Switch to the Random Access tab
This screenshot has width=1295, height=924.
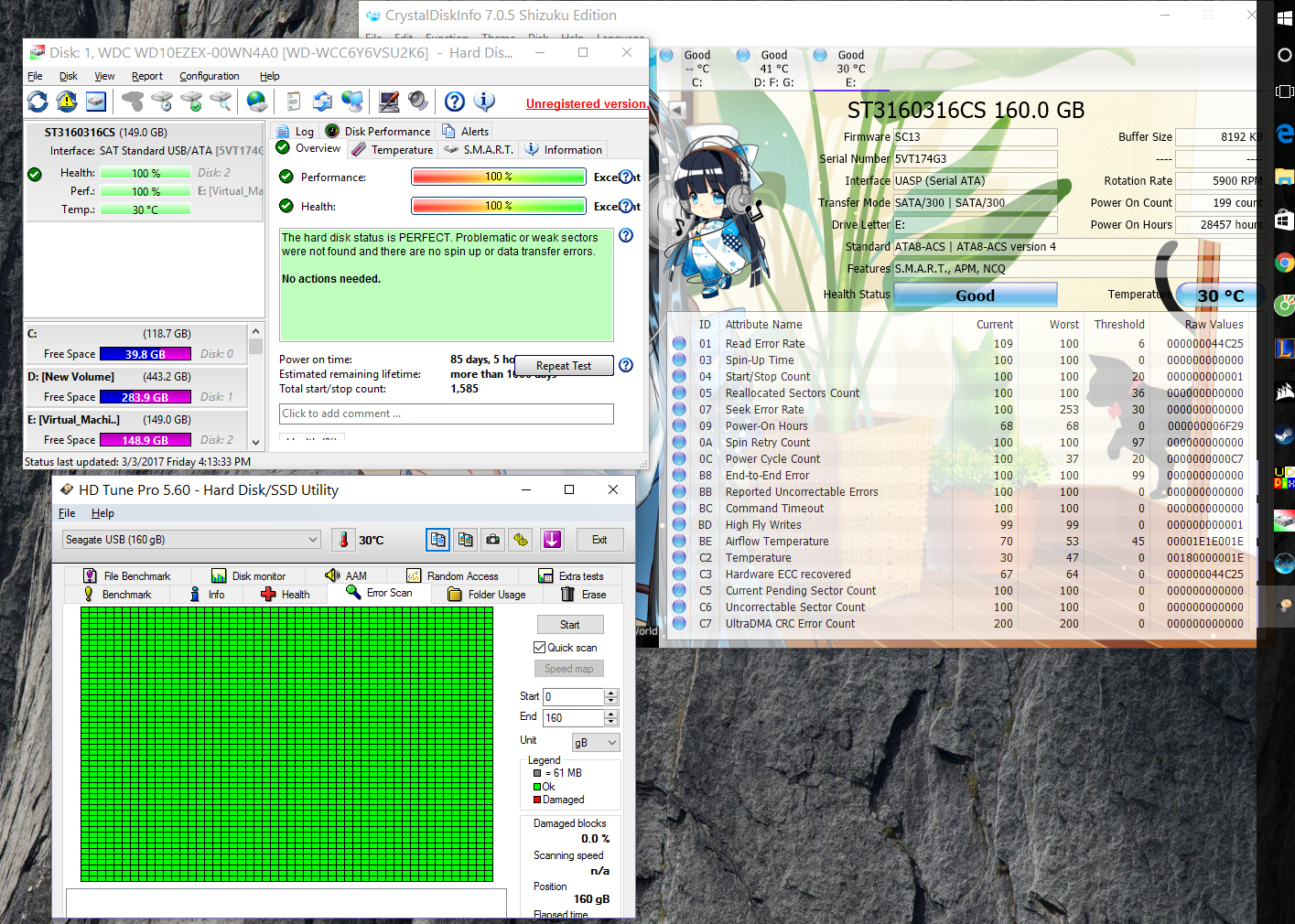point(452,575)
